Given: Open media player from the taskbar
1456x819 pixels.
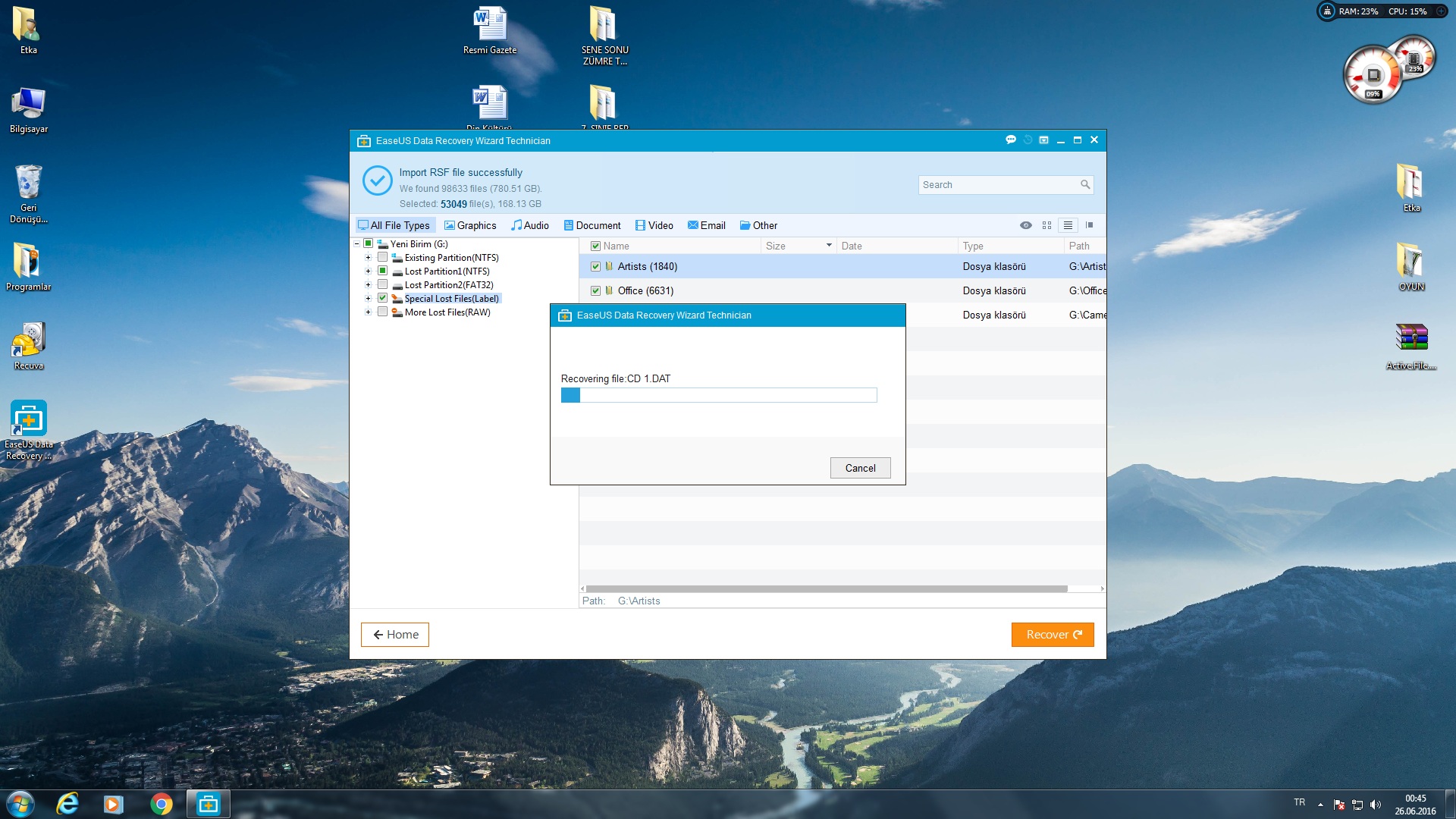Looking at the screenshot, I should [114, 804].
